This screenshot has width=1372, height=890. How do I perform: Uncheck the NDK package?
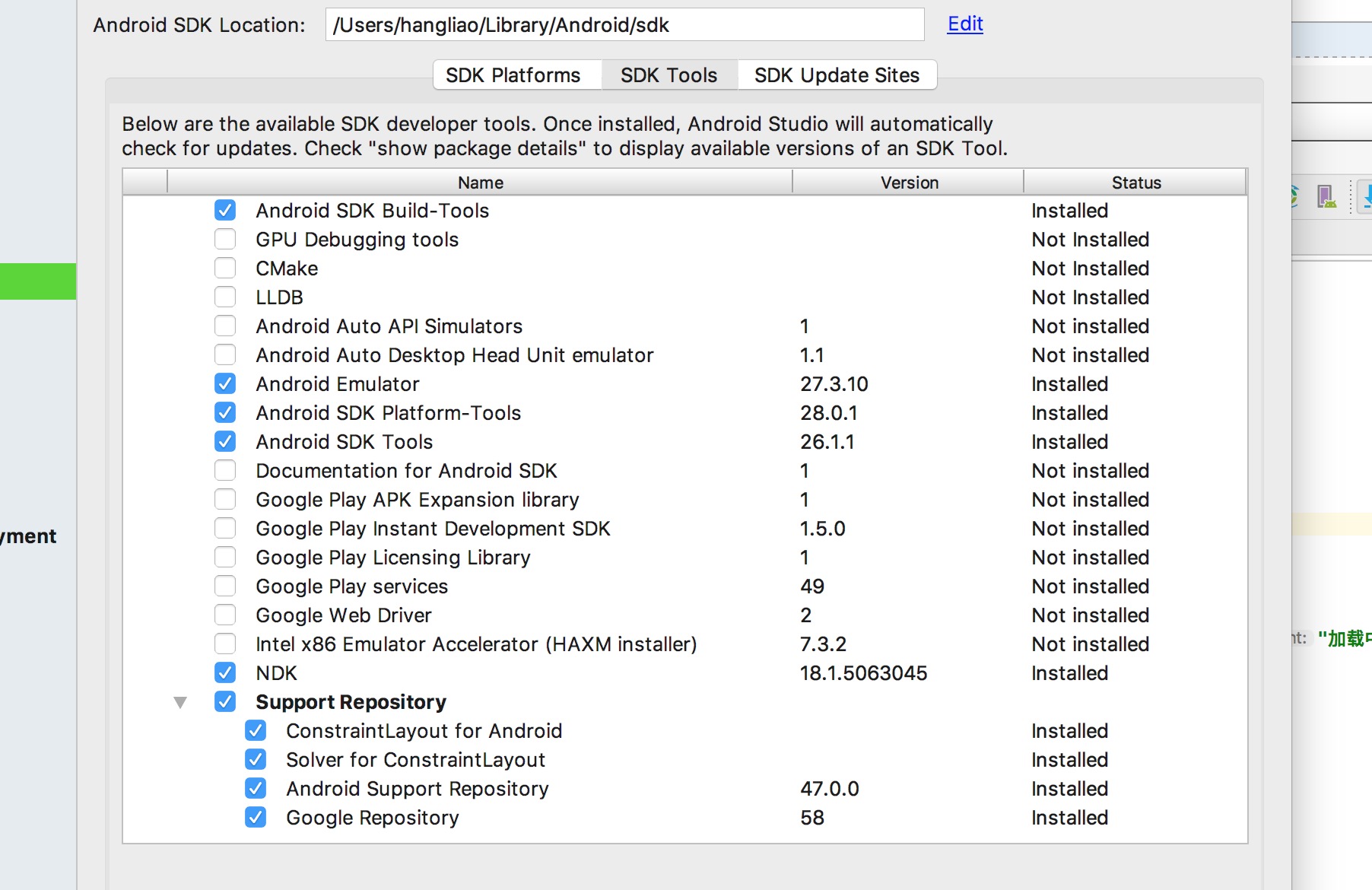[x=225, y=672]
